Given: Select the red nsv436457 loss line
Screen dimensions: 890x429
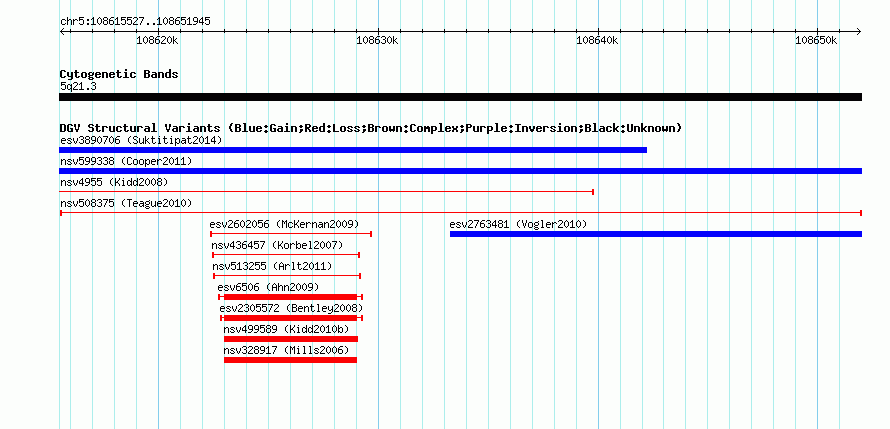Looking at the screenshot, I should pyautogui.click(x=286, y=255).
